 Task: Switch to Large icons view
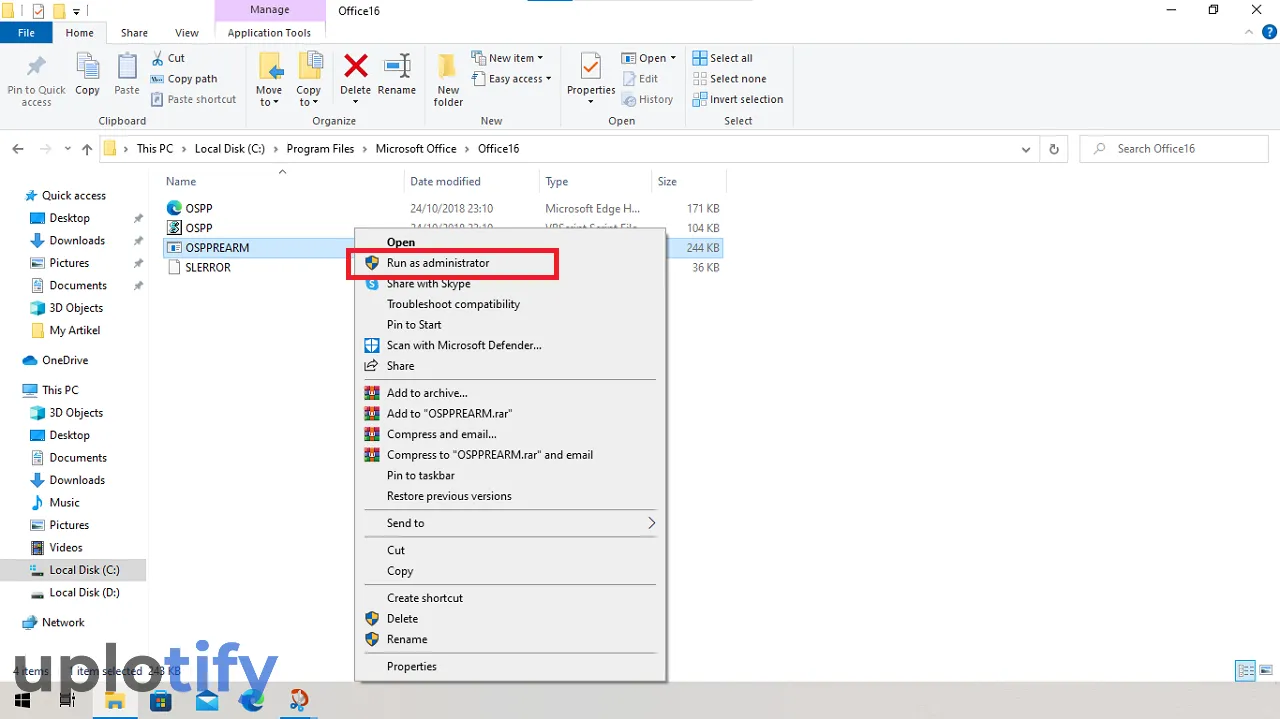click(x=1267, y=671)
